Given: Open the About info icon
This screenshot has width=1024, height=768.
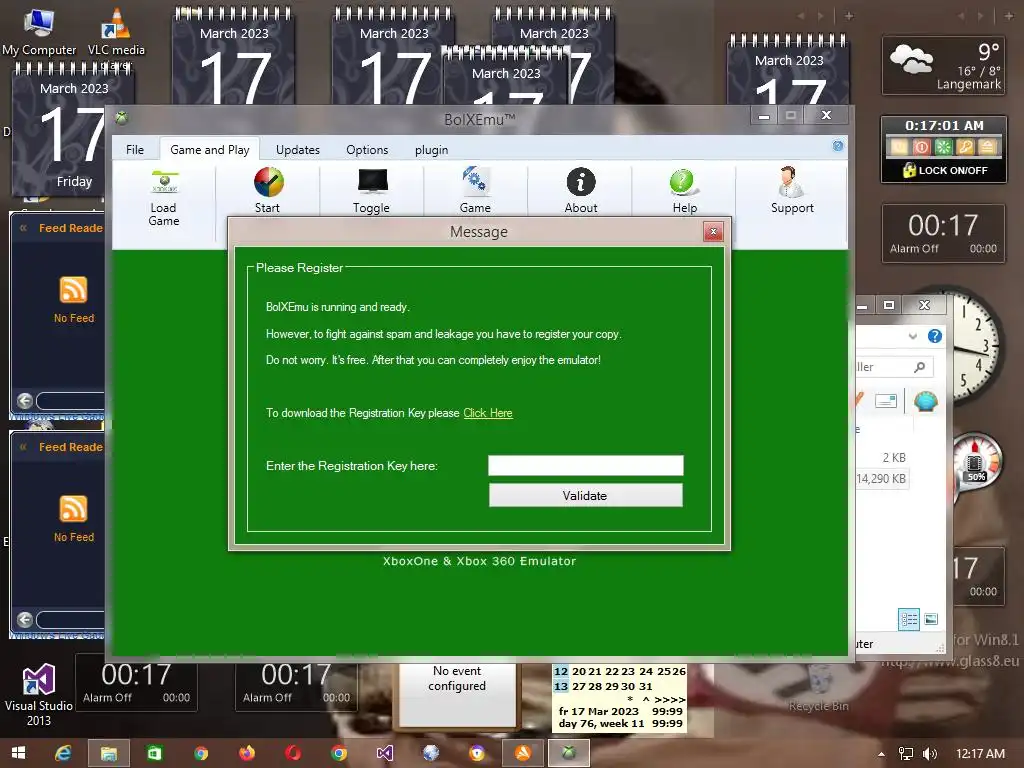Looking at the screenshot, I should 581,182.
